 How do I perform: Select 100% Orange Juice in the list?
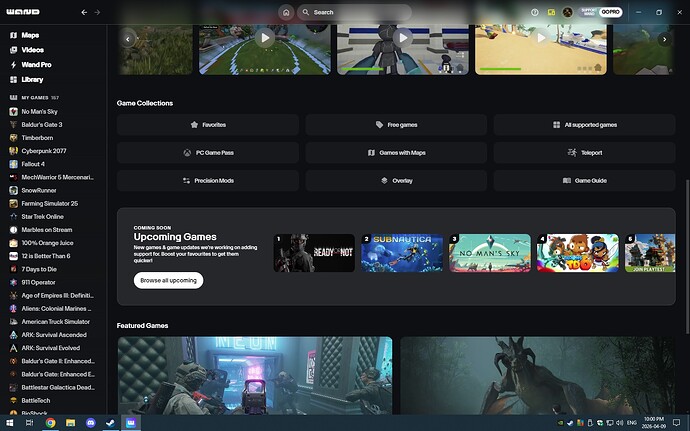point(47,243)
